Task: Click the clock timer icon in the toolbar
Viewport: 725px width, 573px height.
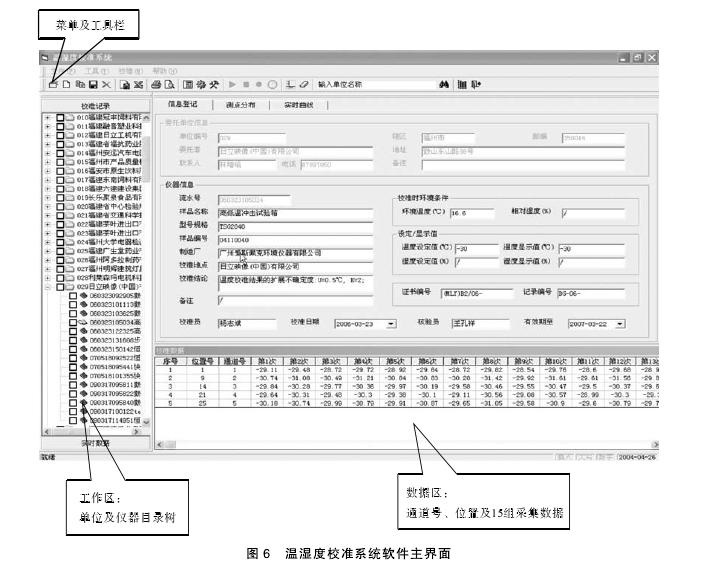Action: coord(272,84)
